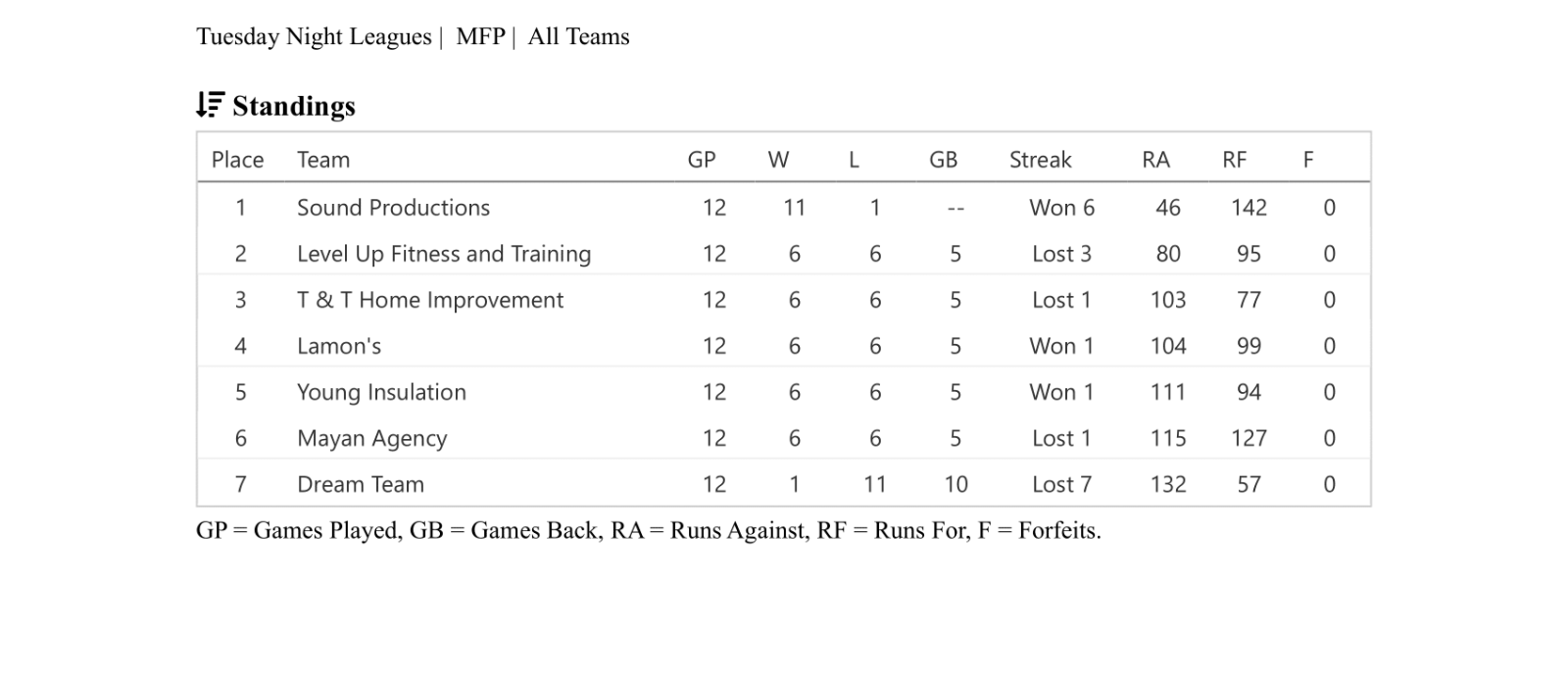The width and height of the screenshot is (1568, 681).
Task: Click the GP column header
Action: tap(702, 160)
